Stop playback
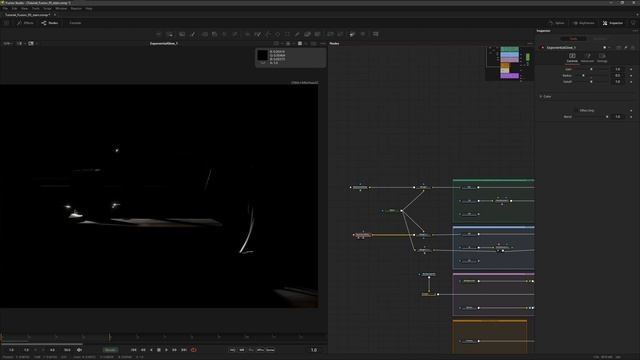The width and height of the screenshot is (640, 360). tap(159, 350)
